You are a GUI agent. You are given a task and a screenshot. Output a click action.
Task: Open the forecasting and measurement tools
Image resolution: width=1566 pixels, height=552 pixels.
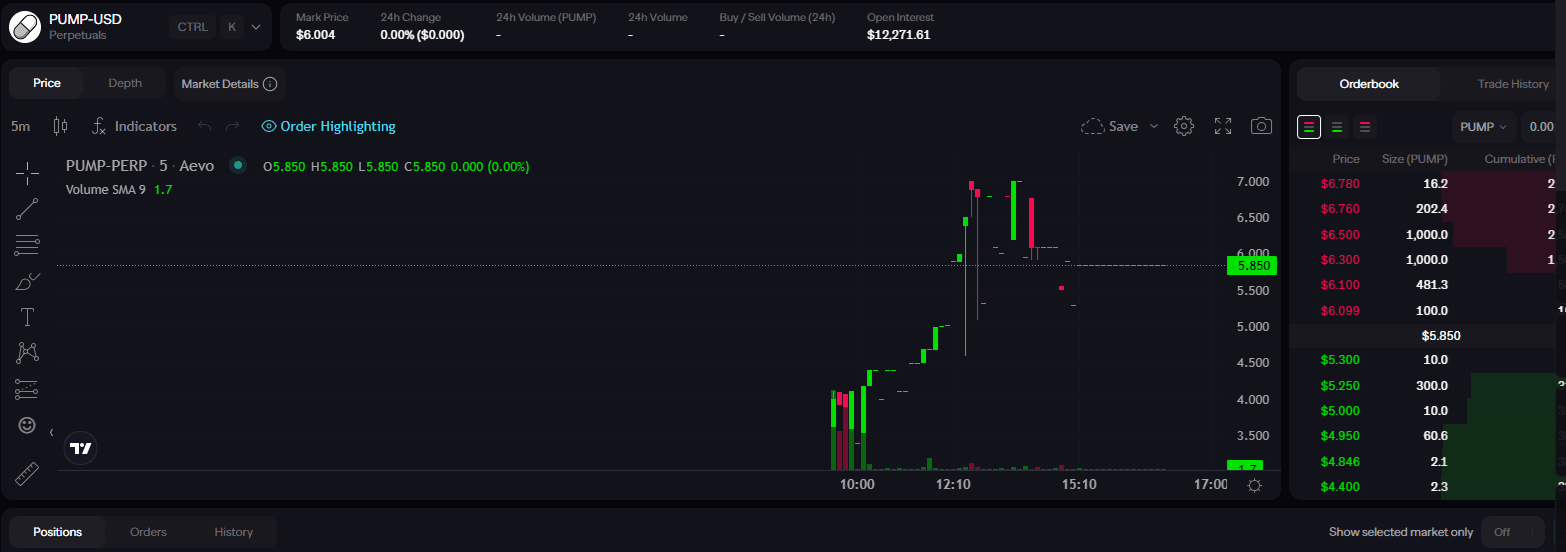coord(28,389)
